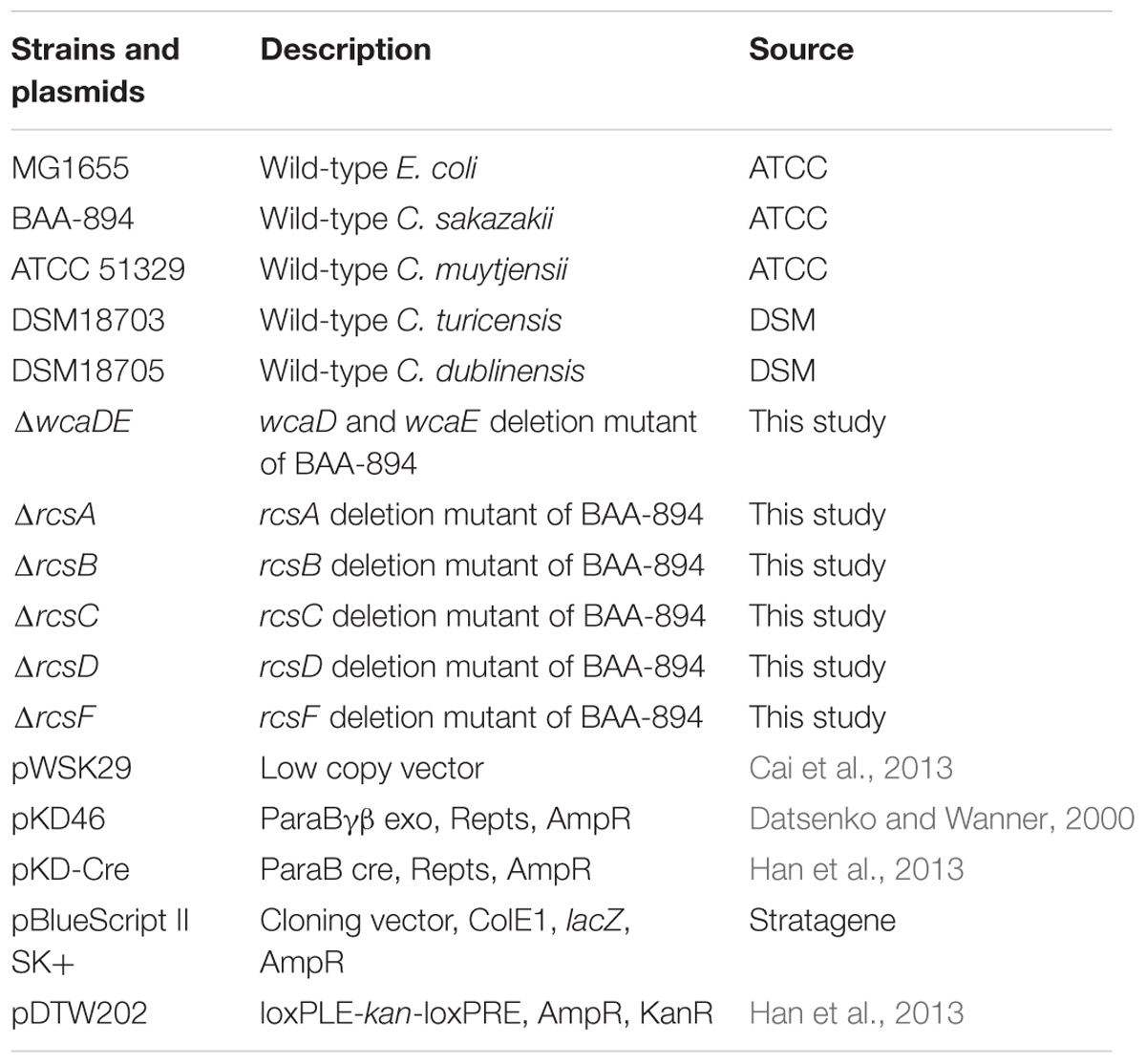Open the Datsenko and Wanner, 2000 citation
The image size is (1146, 1064).
(942, 819)
